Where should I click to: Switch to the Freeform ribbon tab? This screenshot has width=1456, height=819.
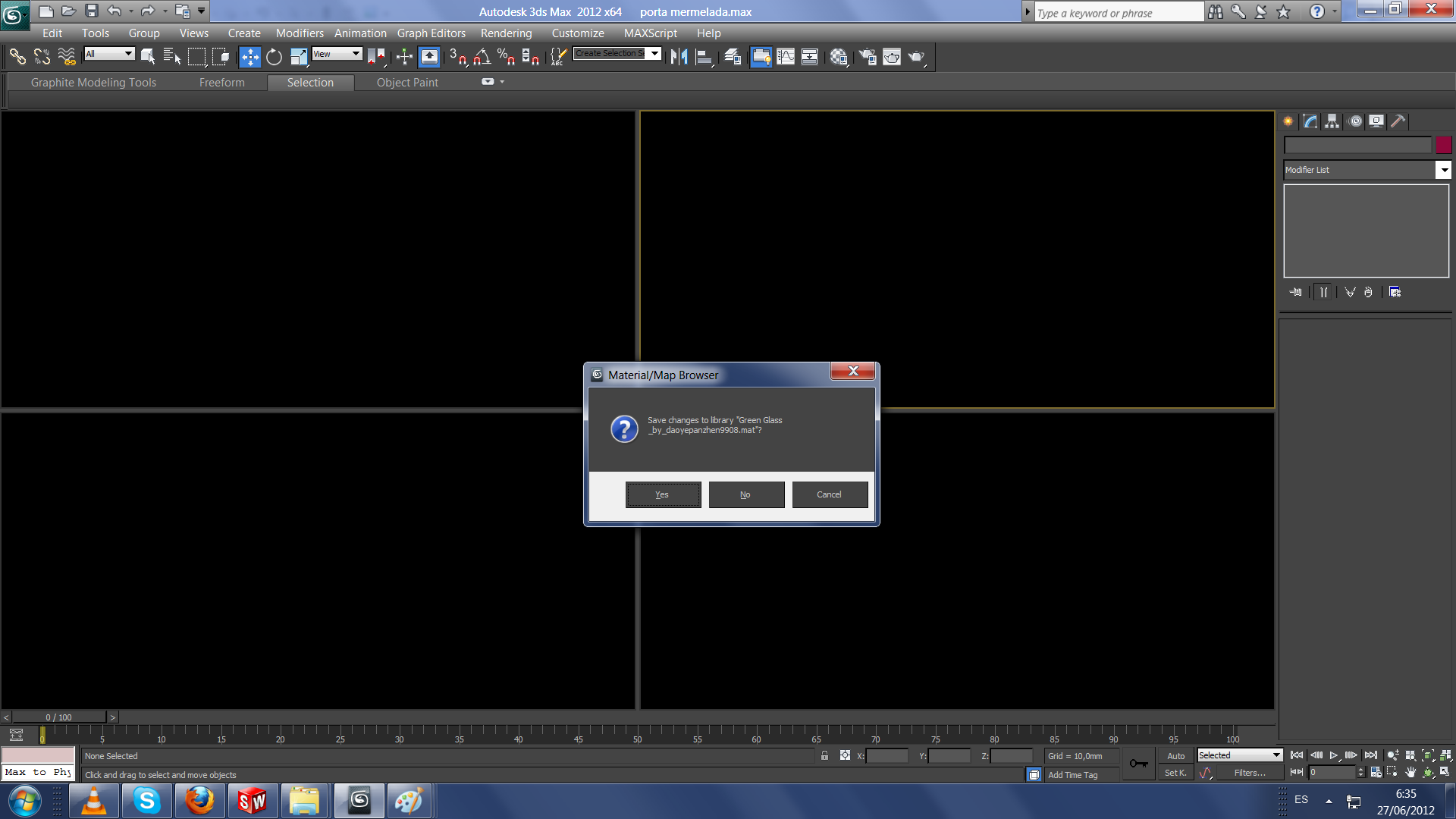[x=221, y=83]
